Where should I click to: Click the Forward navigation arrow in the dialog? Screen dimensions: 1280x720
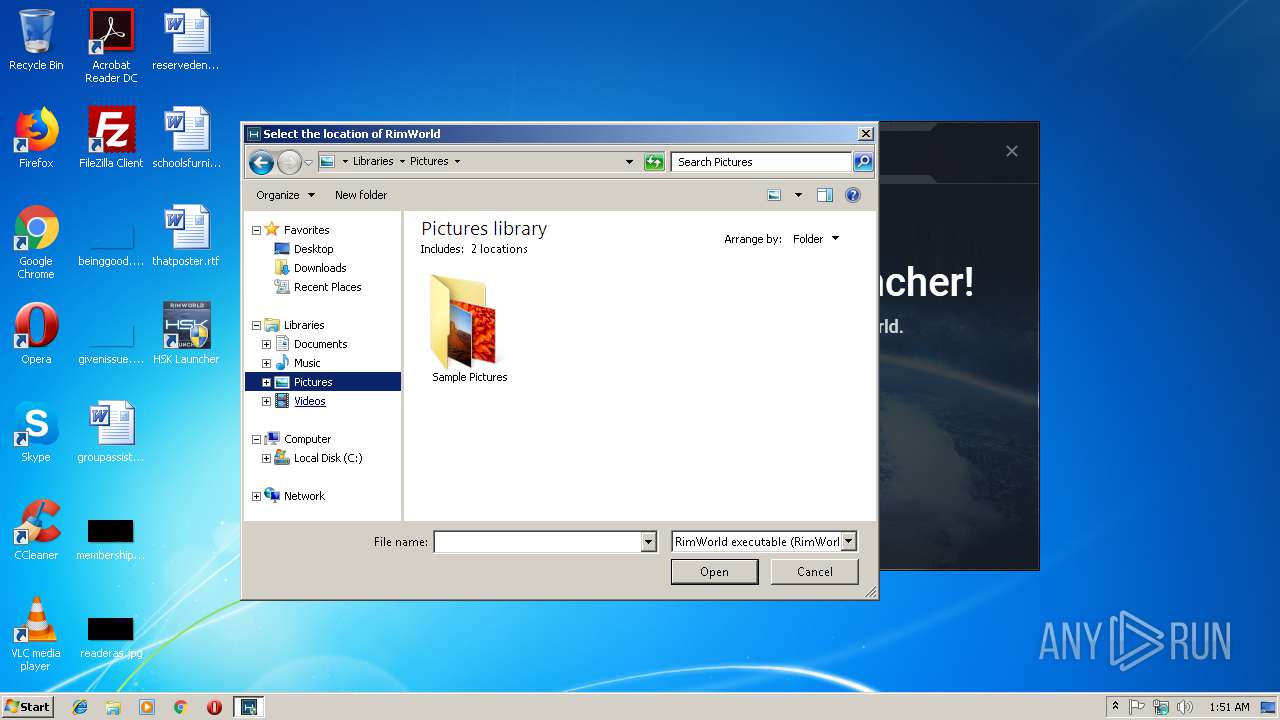[x=289, y=162]
